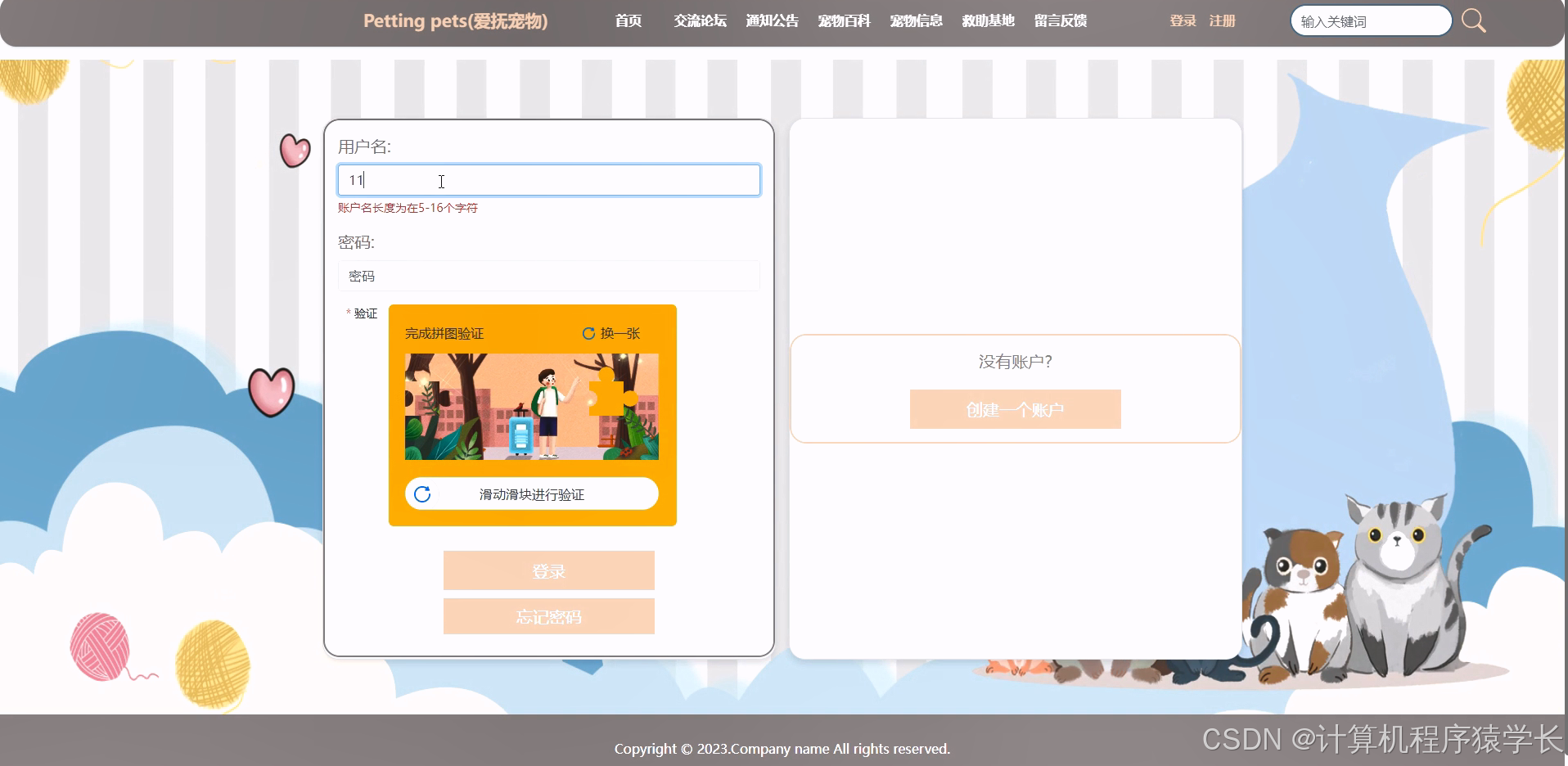Click the puzzle captcha image

coord(532,407)
